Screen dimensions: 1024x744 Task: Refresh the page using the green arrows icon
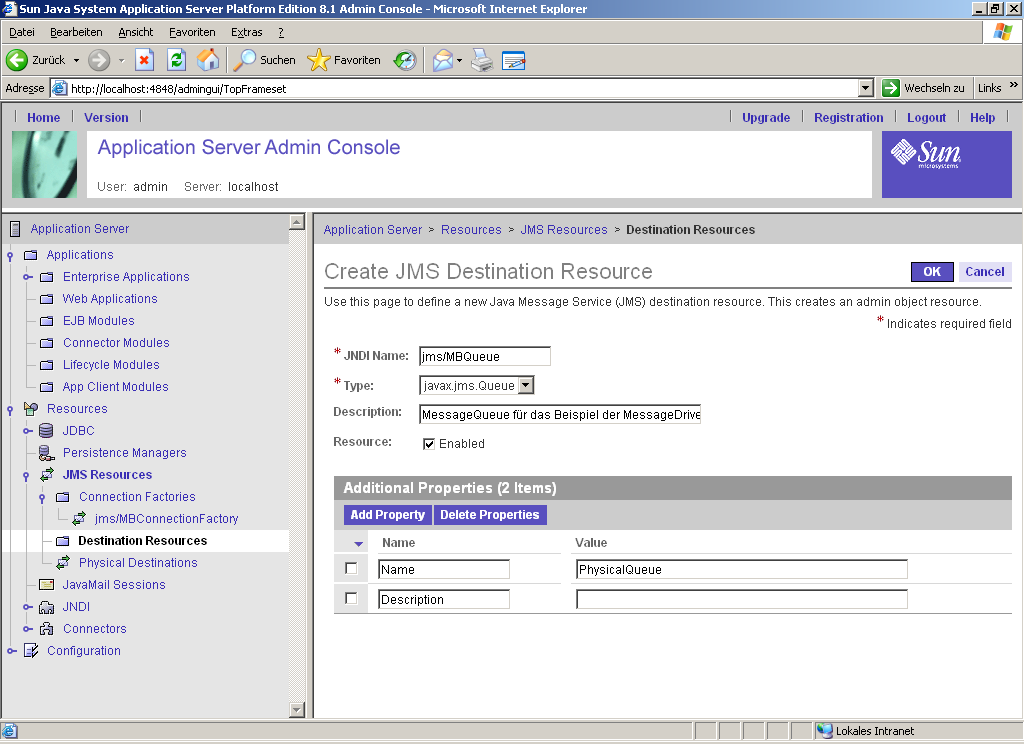tap(176, 60)
